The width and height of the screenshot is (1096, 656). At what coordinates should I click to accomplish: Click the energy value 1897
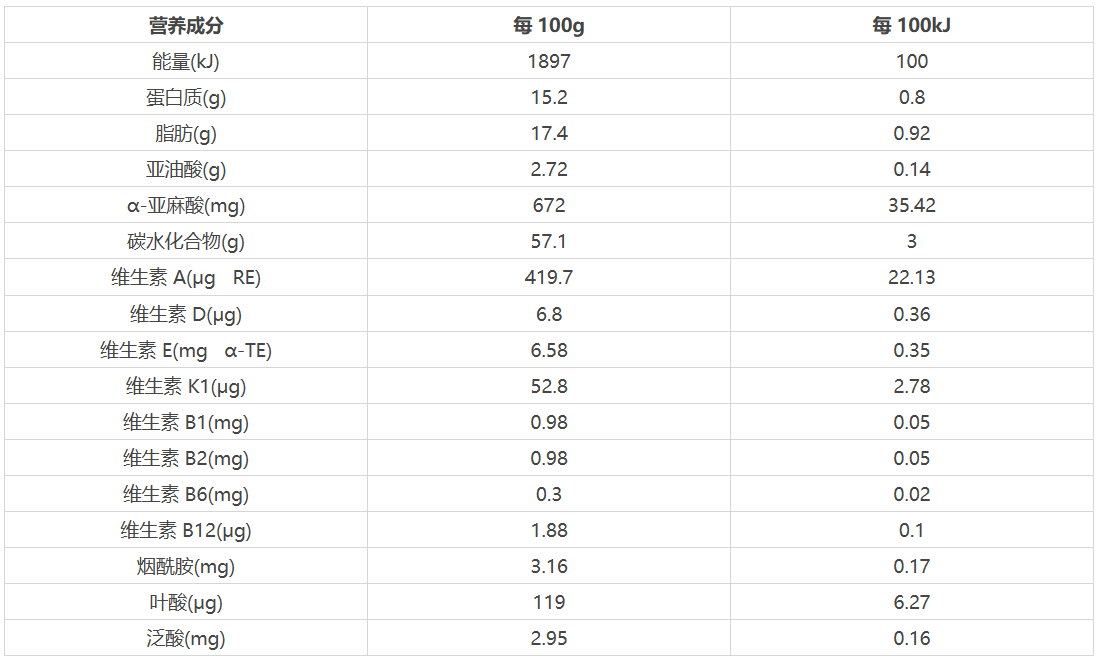pos(548,61)
